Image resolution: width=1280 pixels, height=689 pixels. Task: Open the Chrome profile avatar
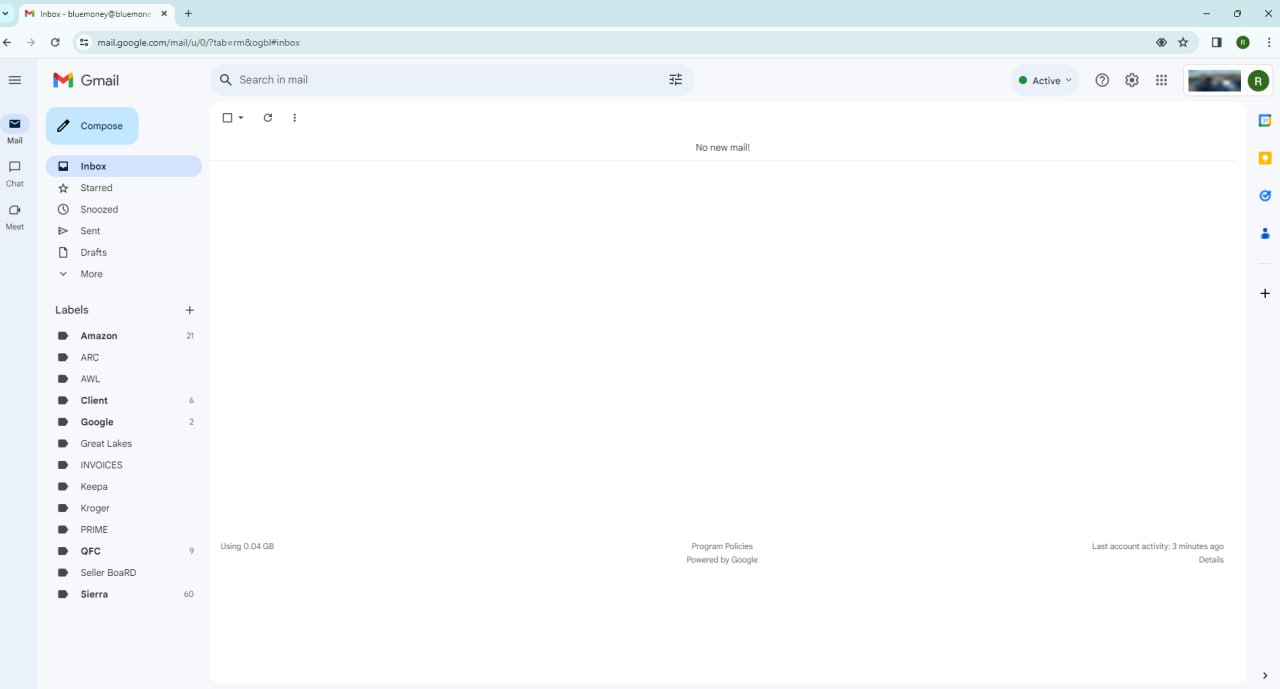[1243, 42]
